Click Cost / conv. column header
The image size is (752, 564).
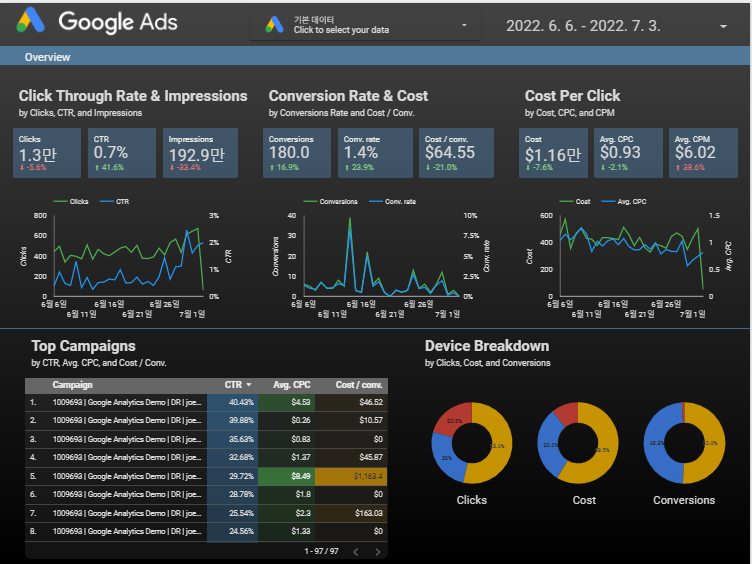(359, 385)
